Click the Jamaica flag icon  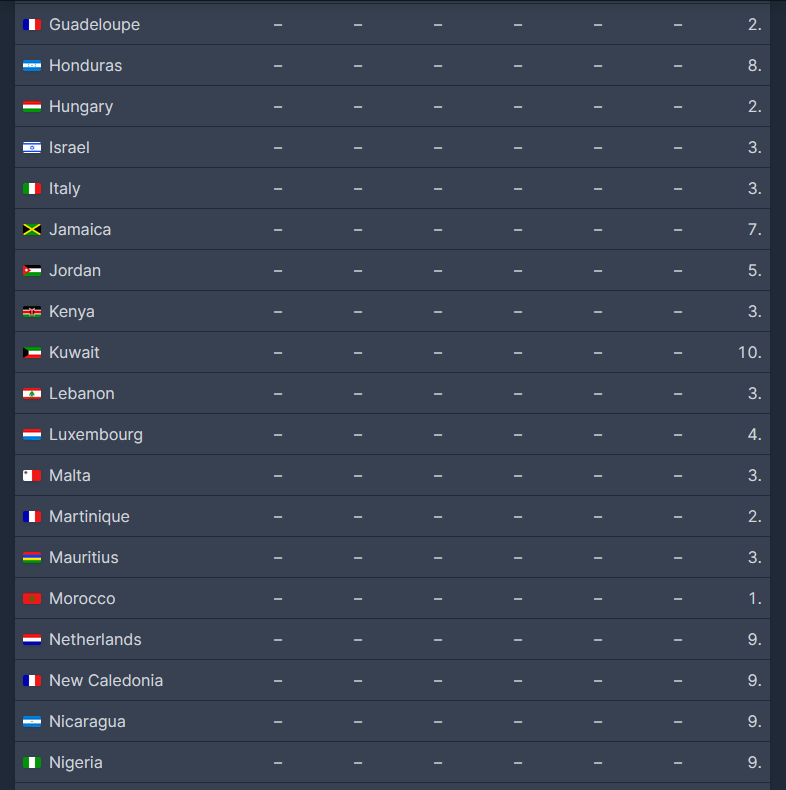[x=32, y=230]
